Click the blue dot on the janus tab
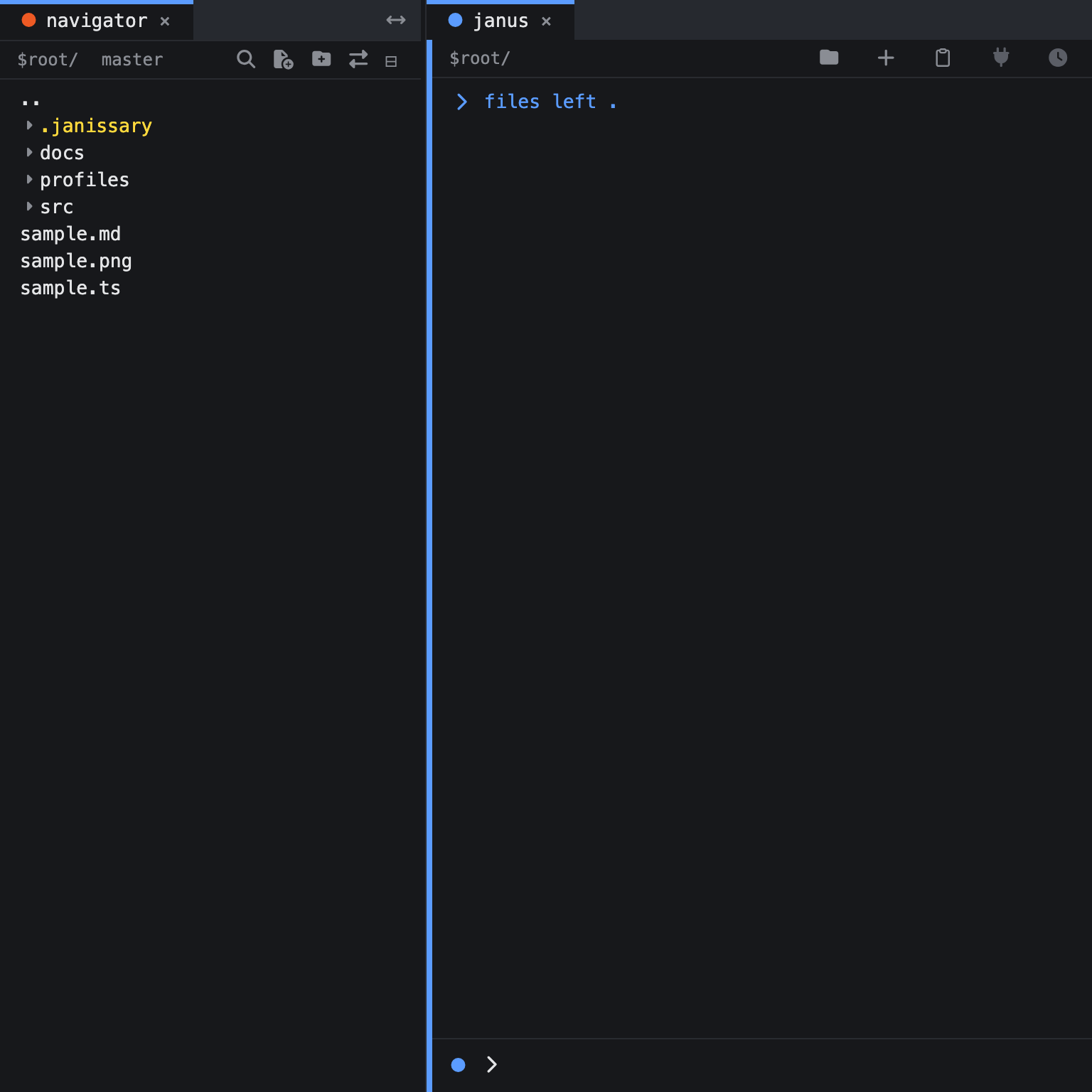1092x1092 pixels. pos(456,20)
